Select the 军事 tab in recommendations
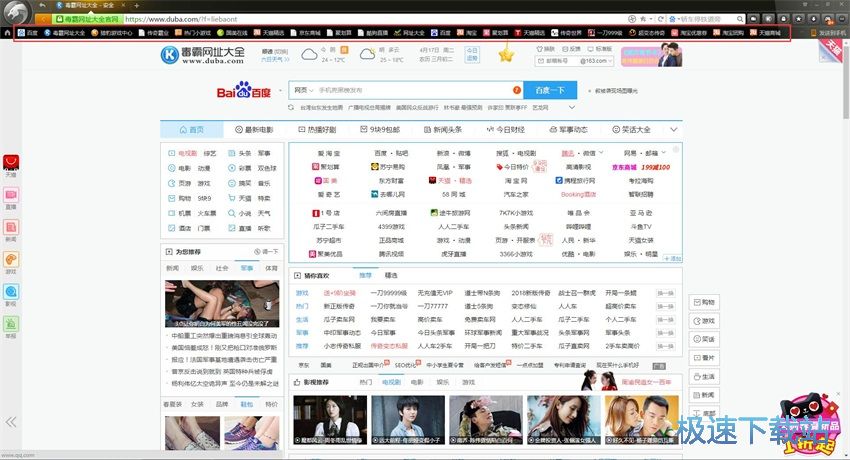 coord(247,268)
